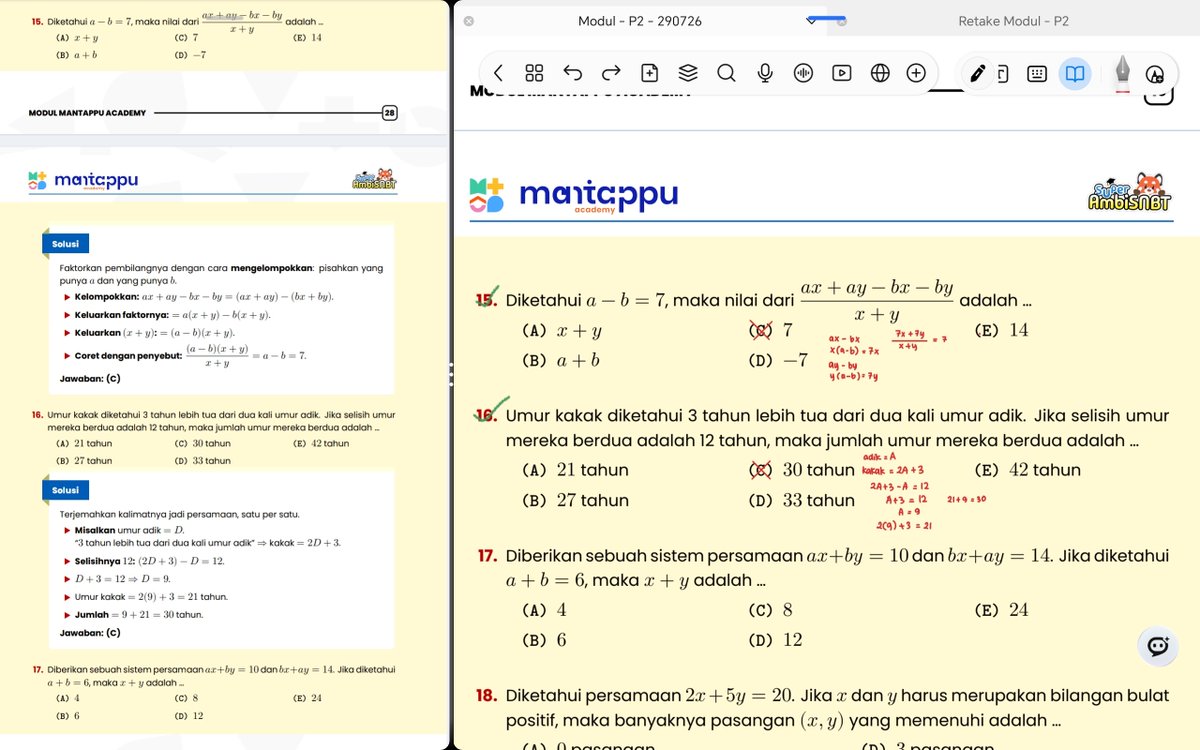Open search in the notebook
This screenshot has width=1200, height=750.
coord(726,73)
